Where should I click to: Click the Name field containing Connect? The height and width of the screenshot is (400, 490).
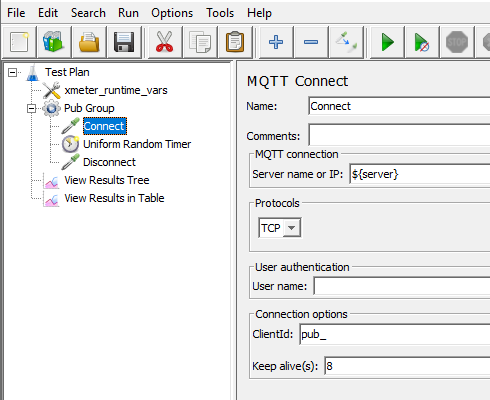point(399,106)
